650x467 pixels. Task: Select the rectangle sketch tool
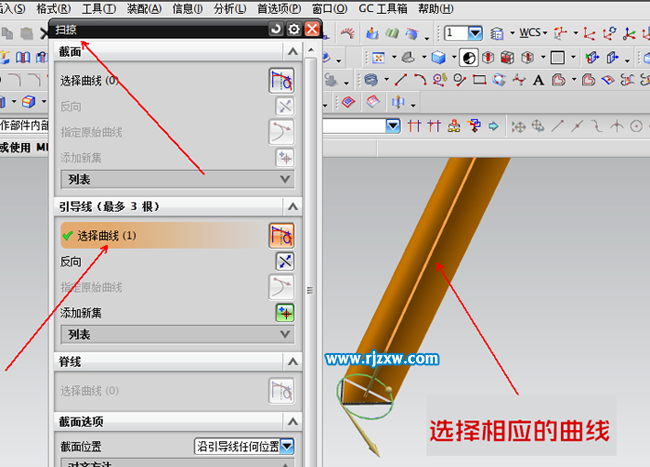pyautogui.click(x=479, y=80)
